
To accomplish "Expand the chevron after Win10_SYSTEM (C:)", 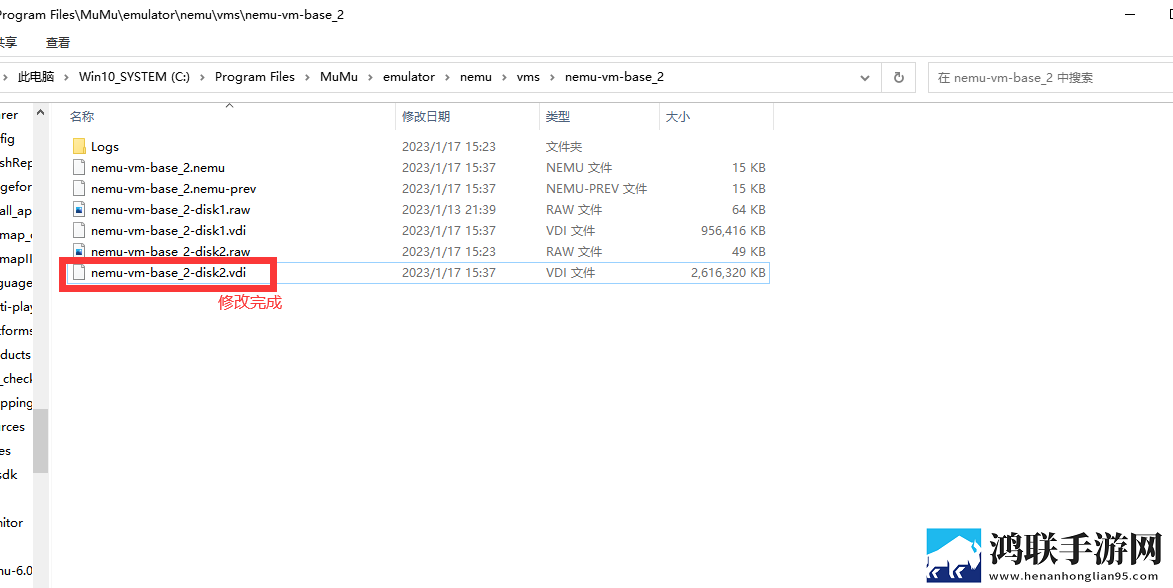I will (x=202, y=77).
